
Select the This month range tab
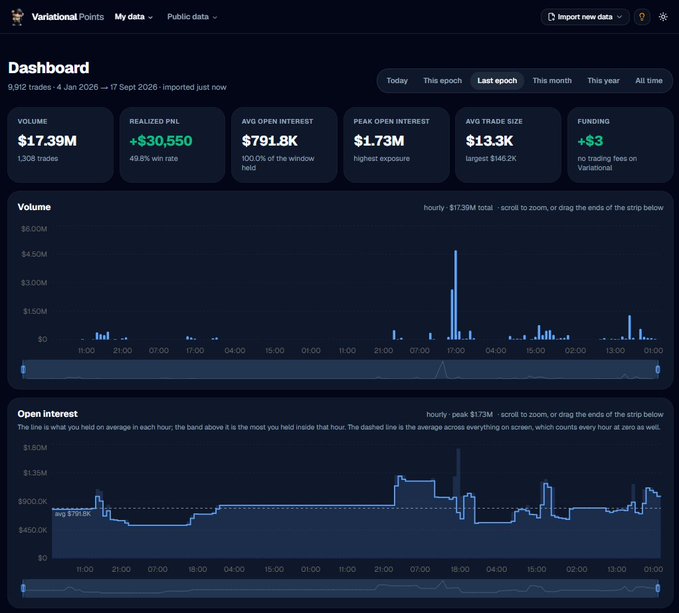552,81
